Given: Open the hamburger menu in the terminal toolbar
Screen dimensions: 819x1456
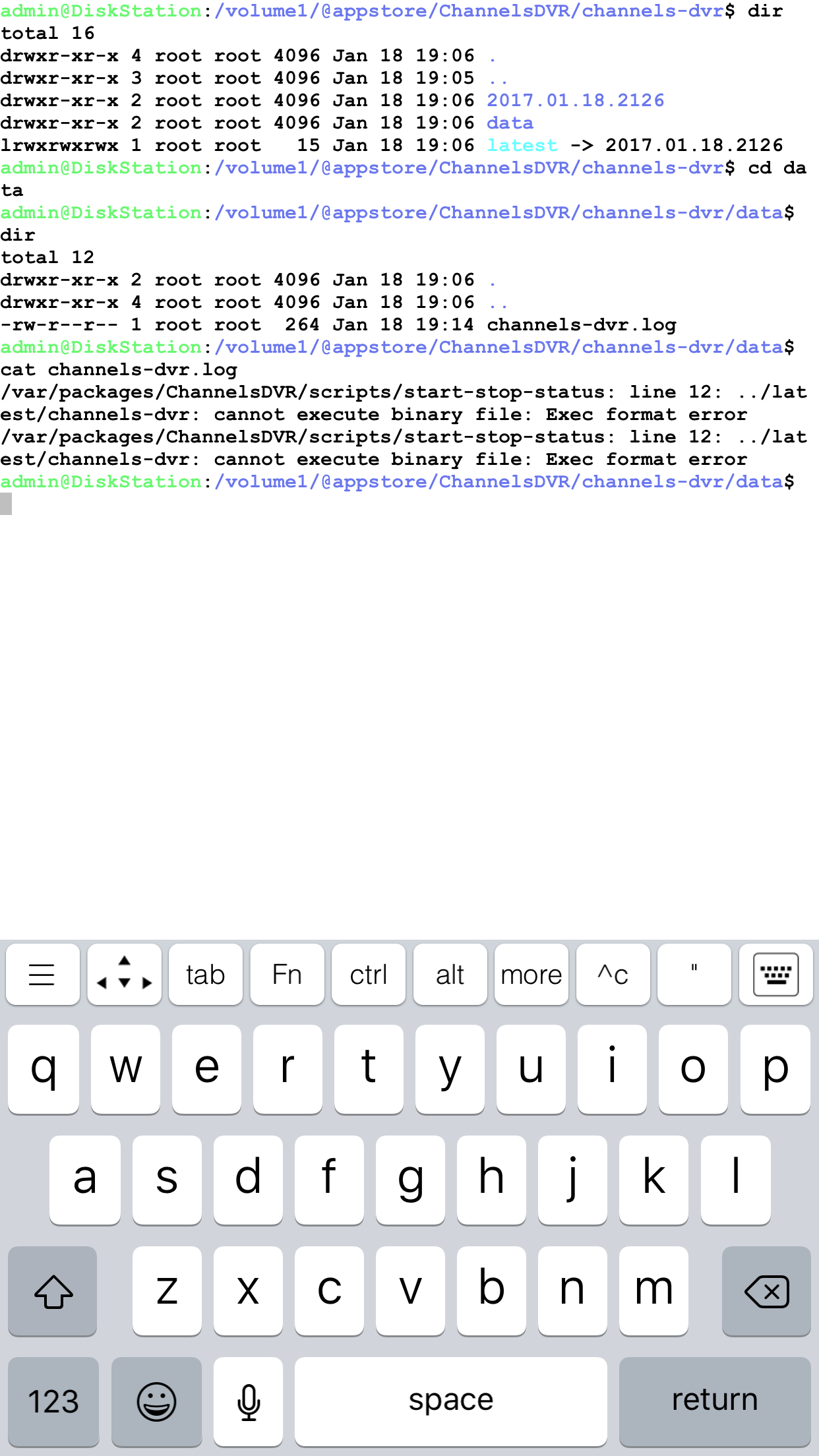Looking at the screenshot, I should pos(42,974).
